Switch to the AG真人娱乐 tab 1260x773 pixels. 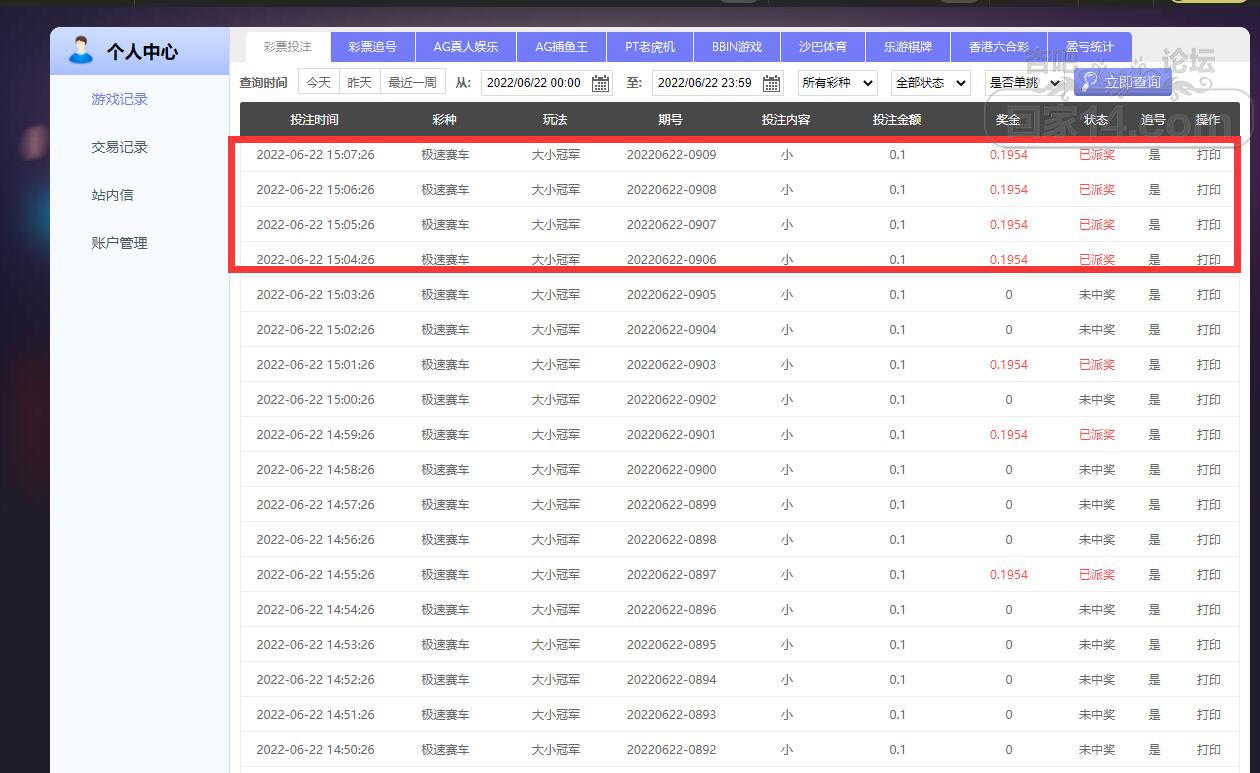[x=468, y=47]
